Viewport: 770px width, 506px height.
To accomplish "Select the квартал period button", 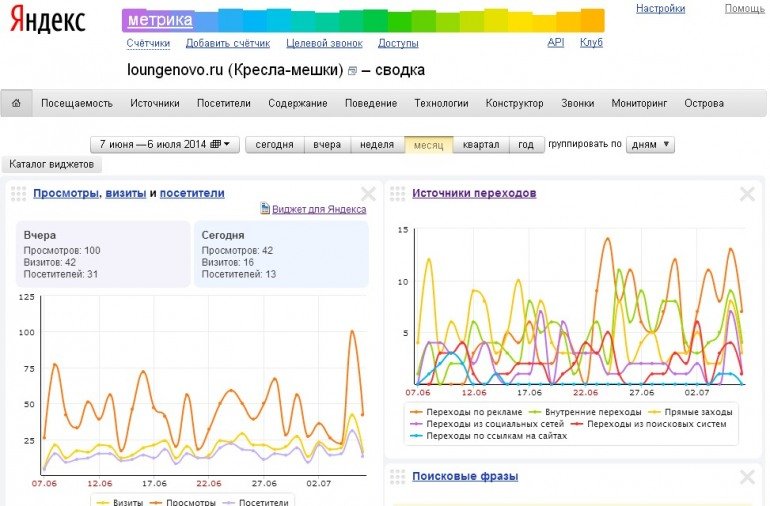I will [x=481, y=144].
